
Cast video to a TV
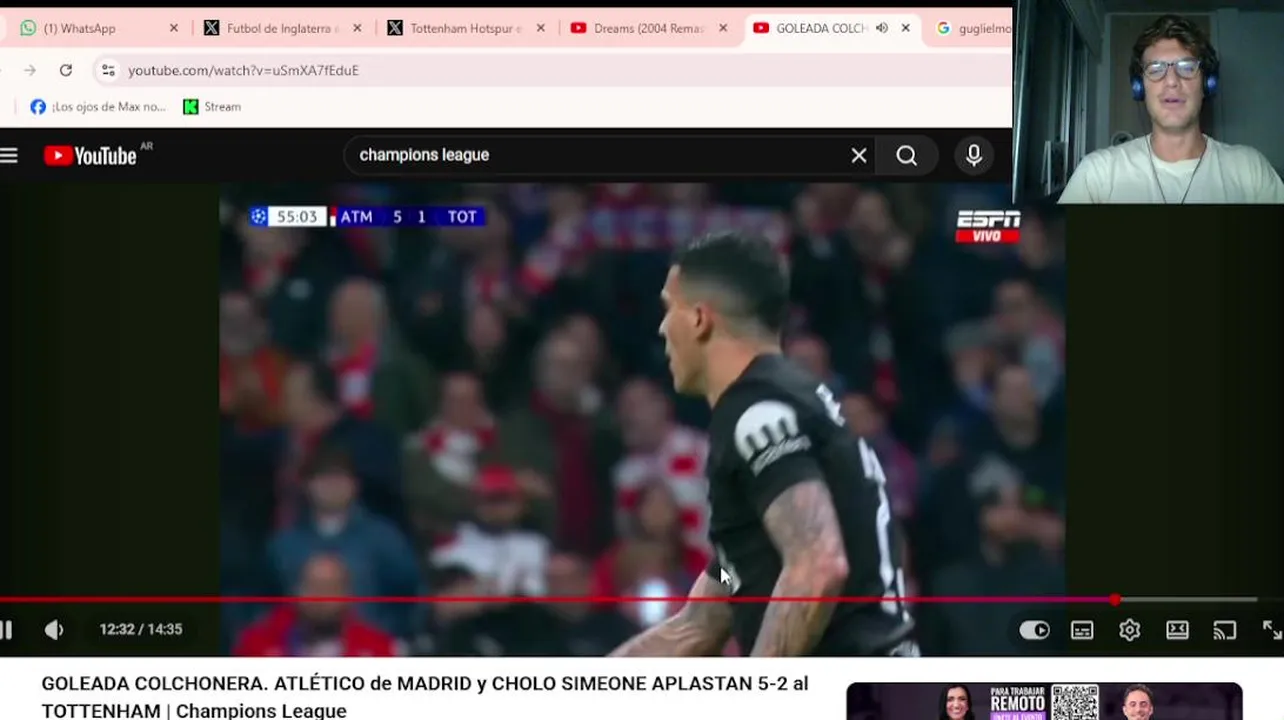[x=1225, y=630]
